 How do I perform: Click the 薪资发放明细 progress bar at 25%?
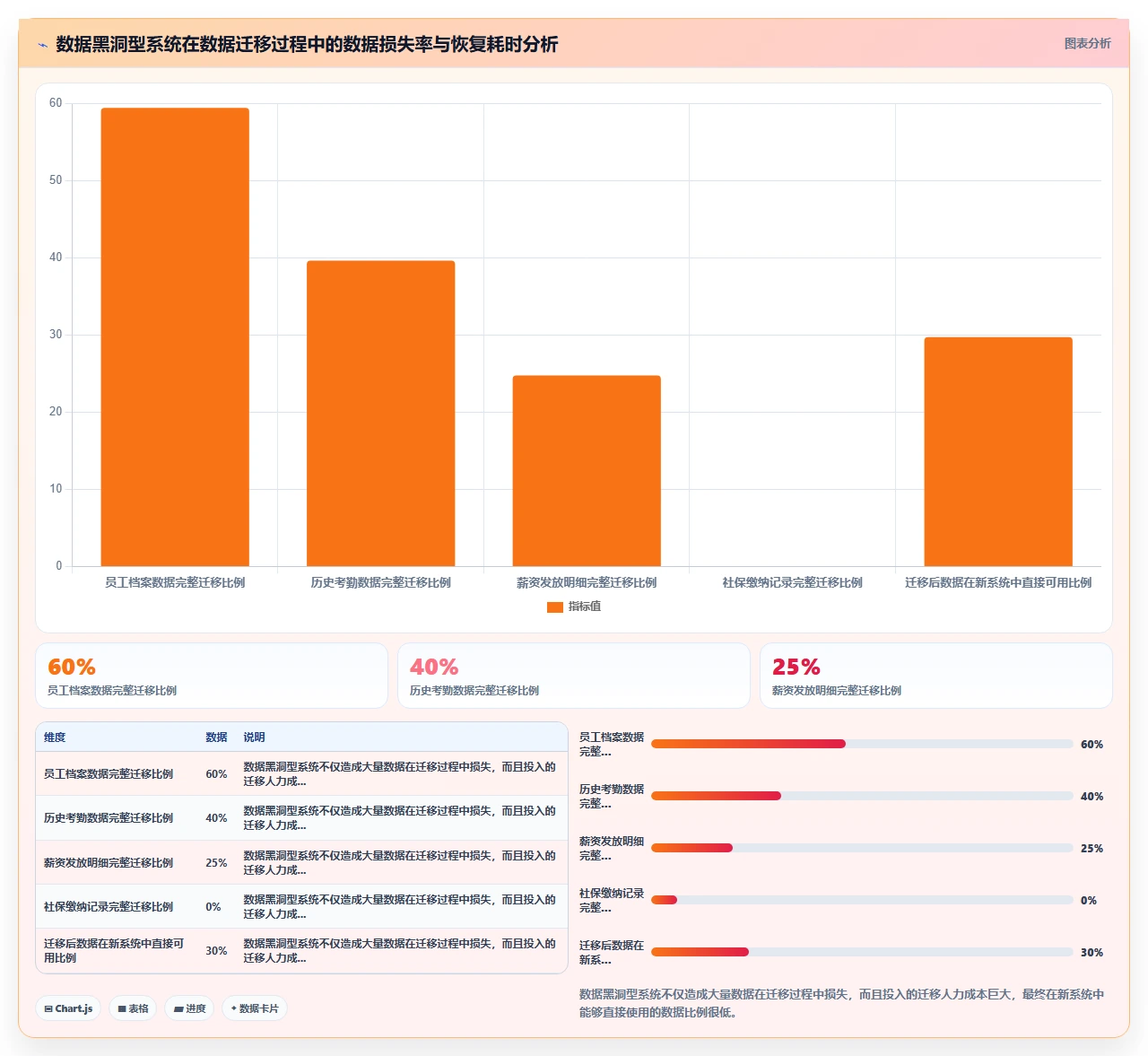coord(862,848)
